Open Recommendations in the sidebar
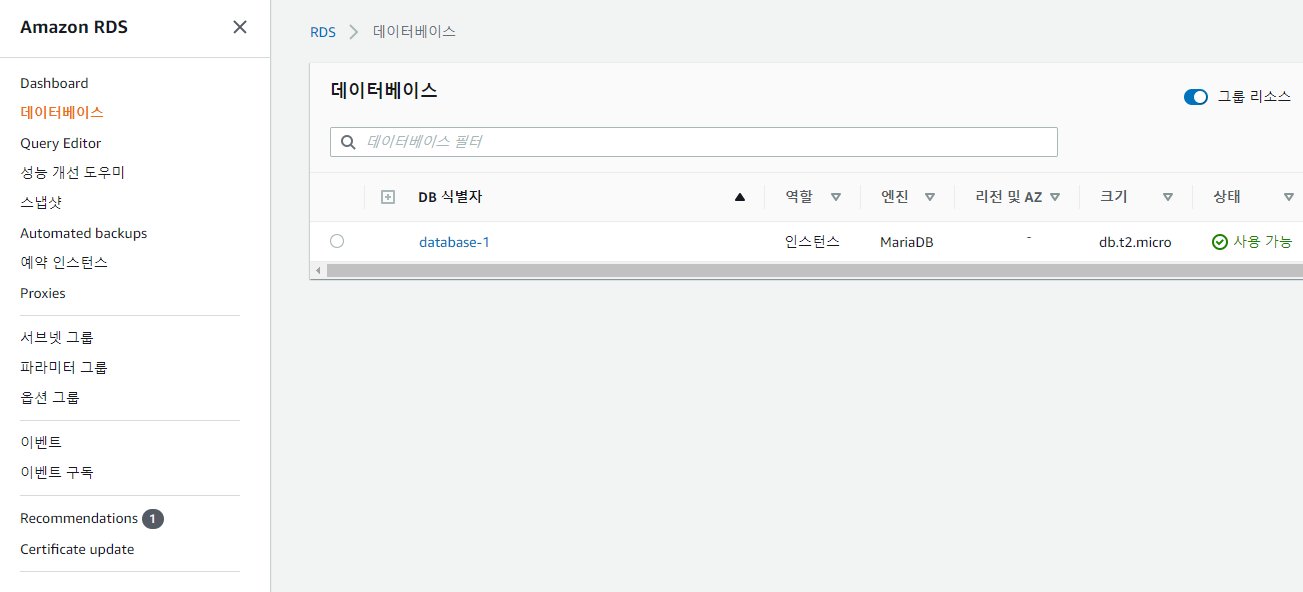This screenshot has height=592, width=1303. (79, 518)
